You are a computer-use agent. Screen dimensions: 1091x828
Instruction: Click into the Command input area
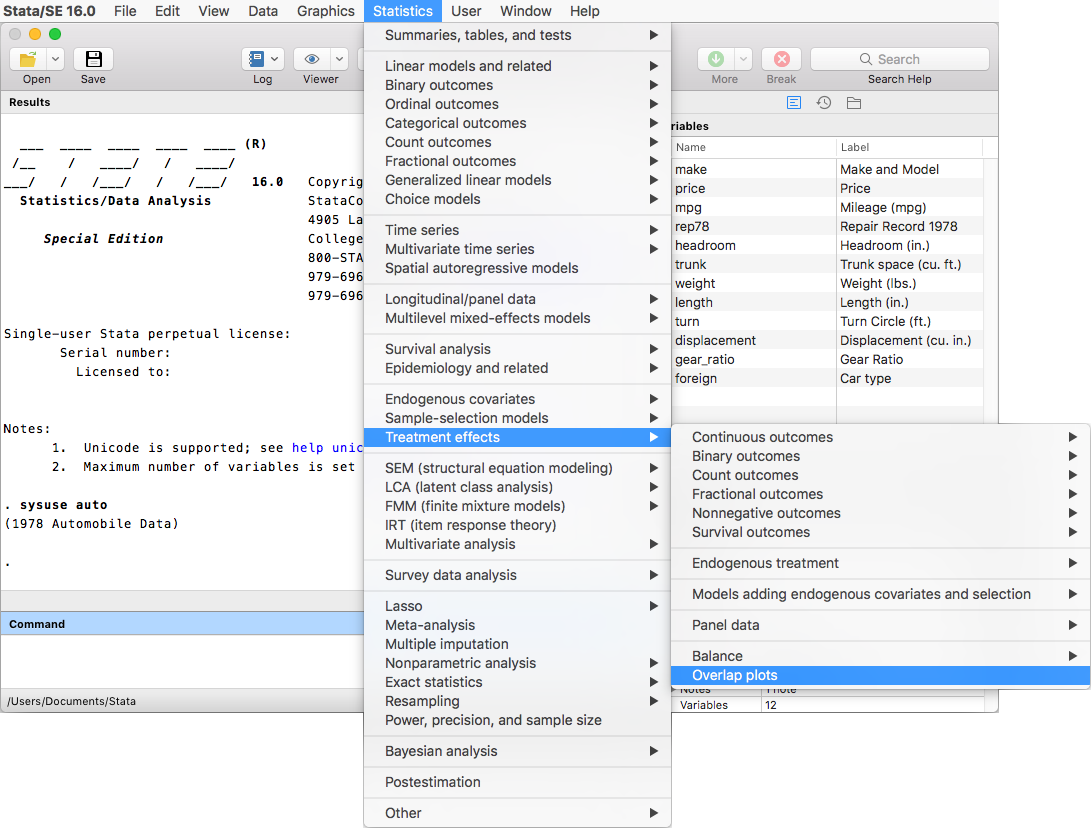point(182,661)
